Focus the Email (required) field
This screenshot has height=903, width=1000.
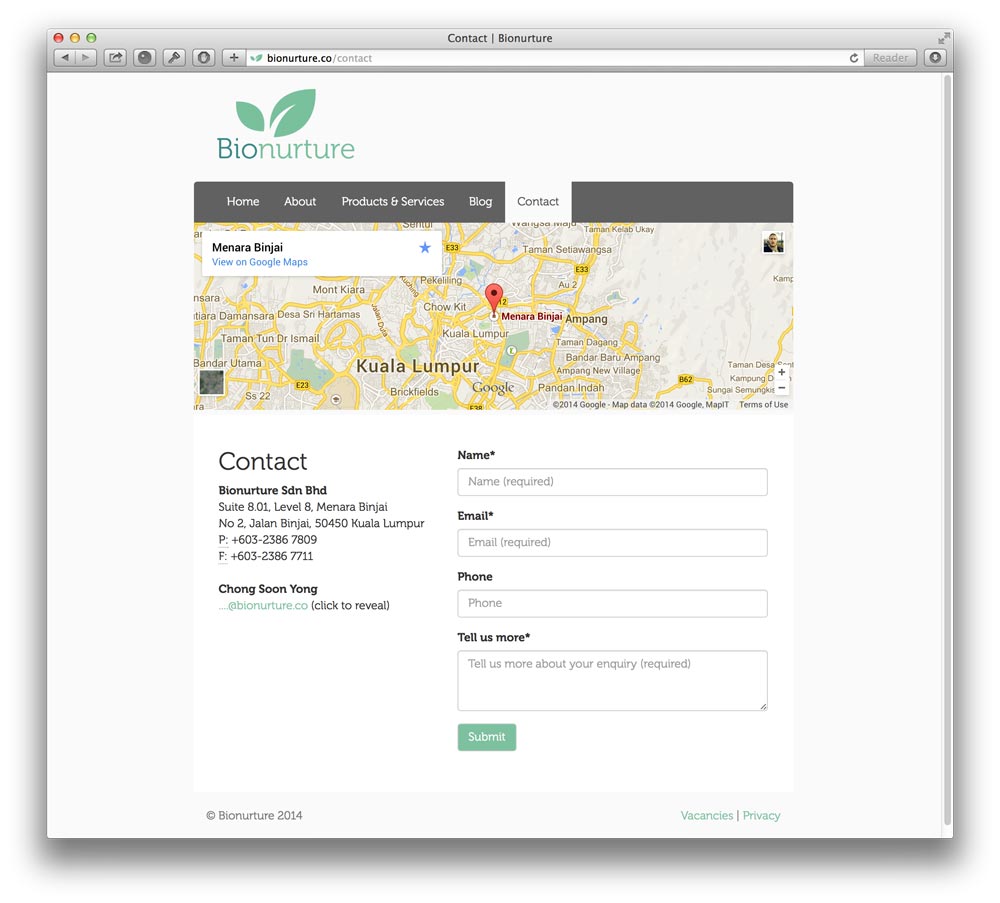612,543
